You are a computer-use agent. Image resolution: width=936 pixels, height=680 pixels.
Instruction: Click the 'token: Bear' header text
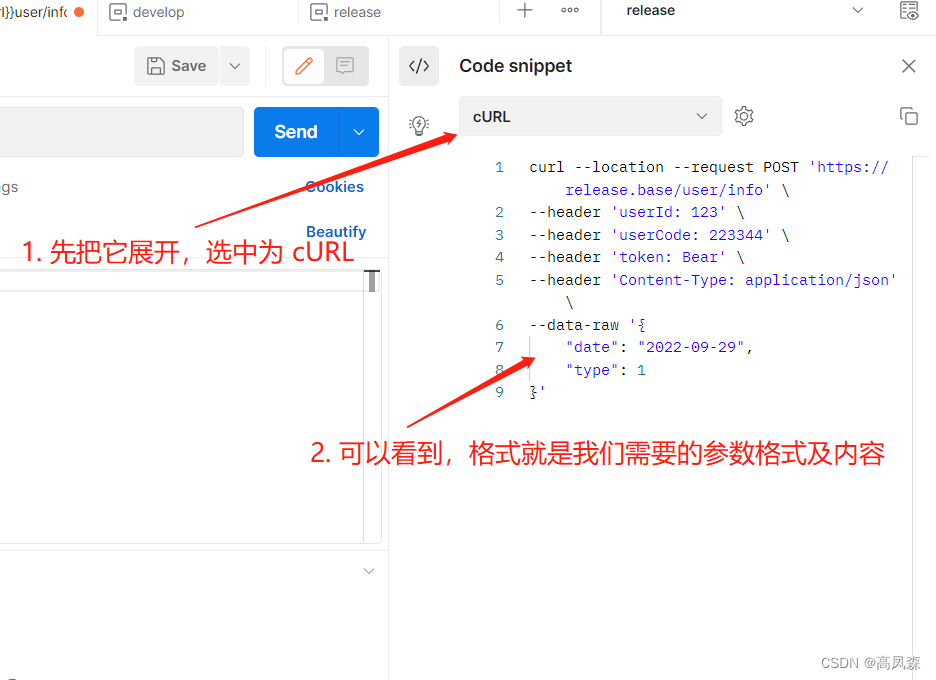coord(668,257)
